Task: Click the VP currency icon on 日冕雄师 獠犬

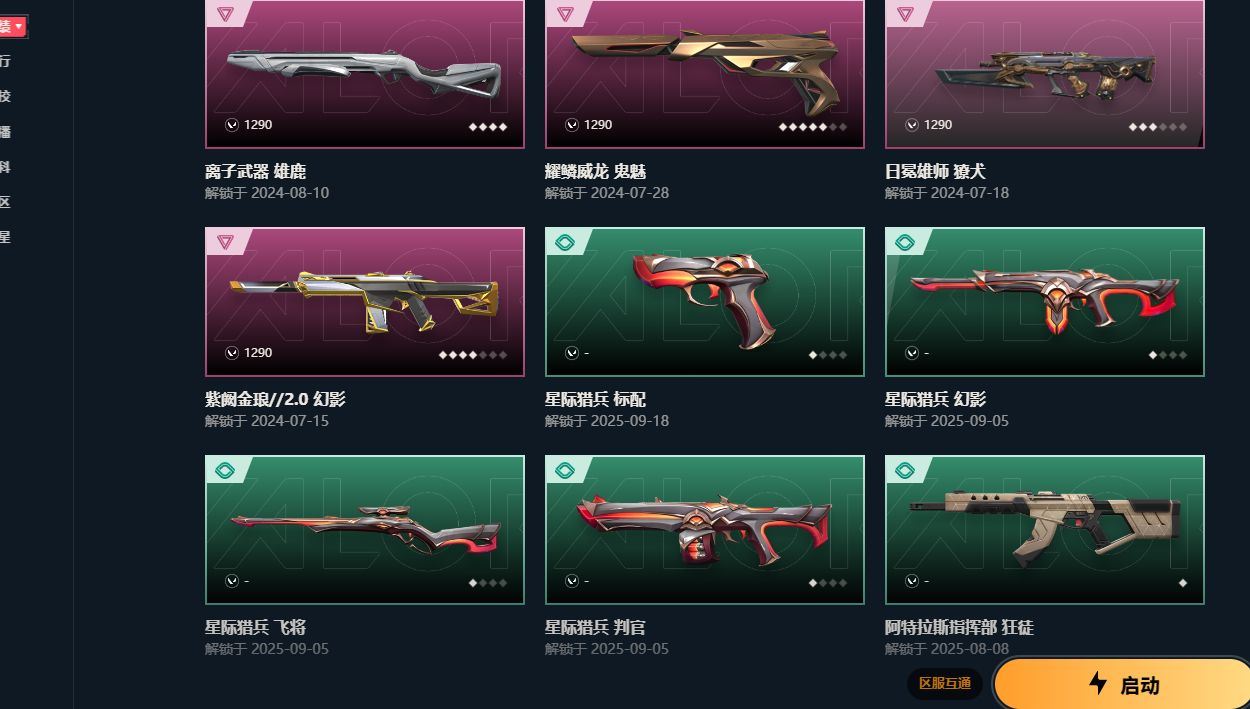Action: click(x=912, y=125)
